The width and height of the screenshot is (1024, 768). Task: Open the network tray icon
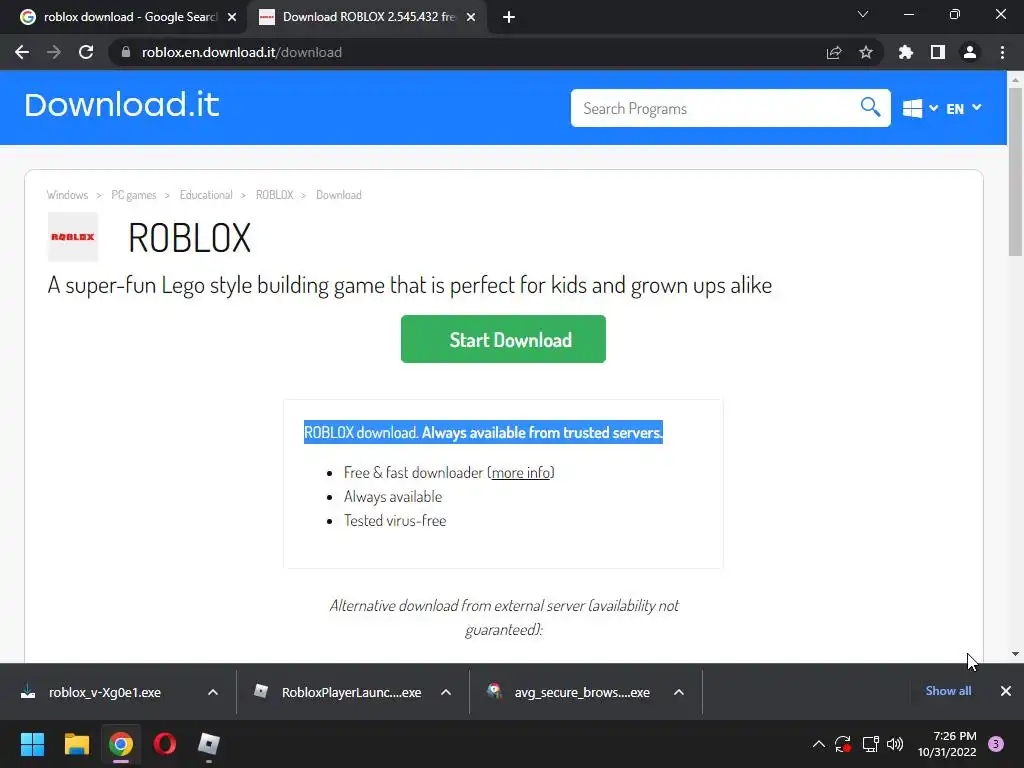(871, 744)
